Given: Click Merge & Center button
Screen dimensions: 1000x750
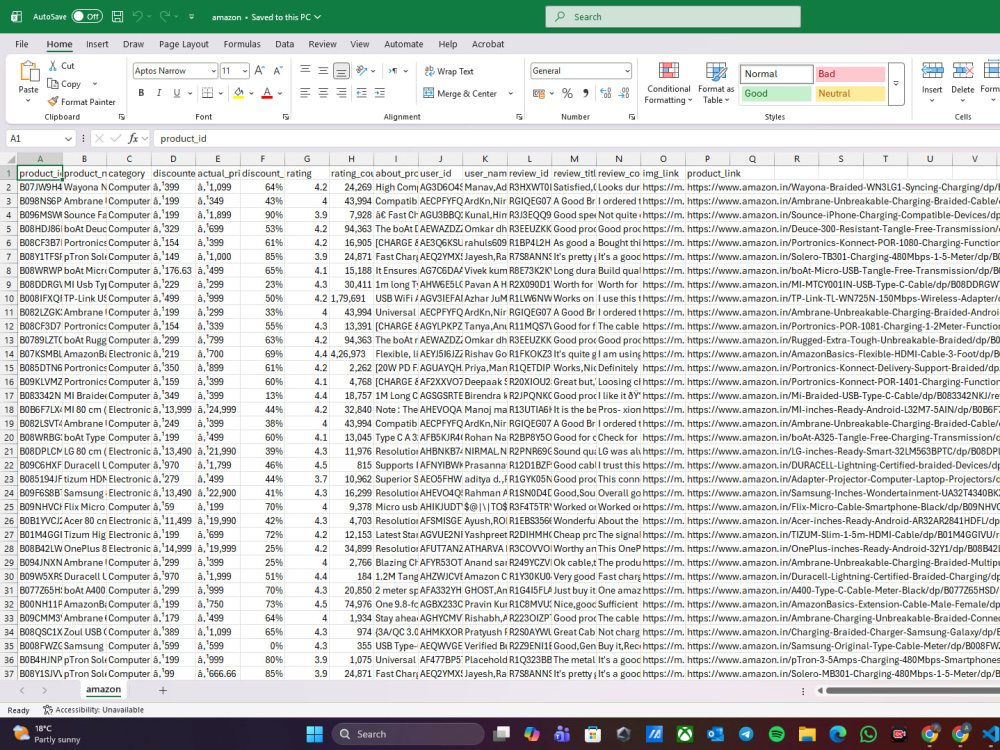Looking at the screenshot, I should coord(460,94).
